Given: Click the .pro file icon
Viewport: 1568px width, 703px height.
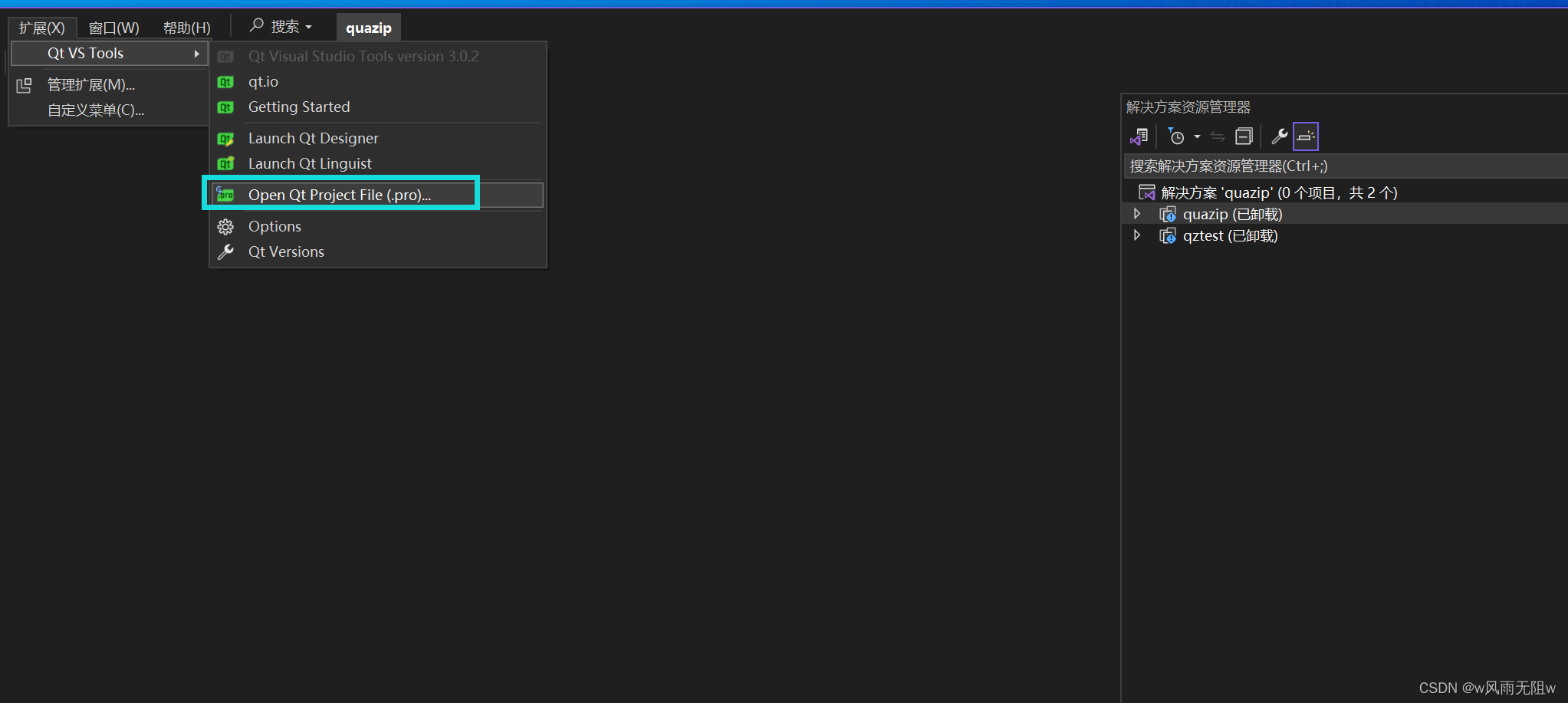Looking at the screenshot, I should pos(225,195).
